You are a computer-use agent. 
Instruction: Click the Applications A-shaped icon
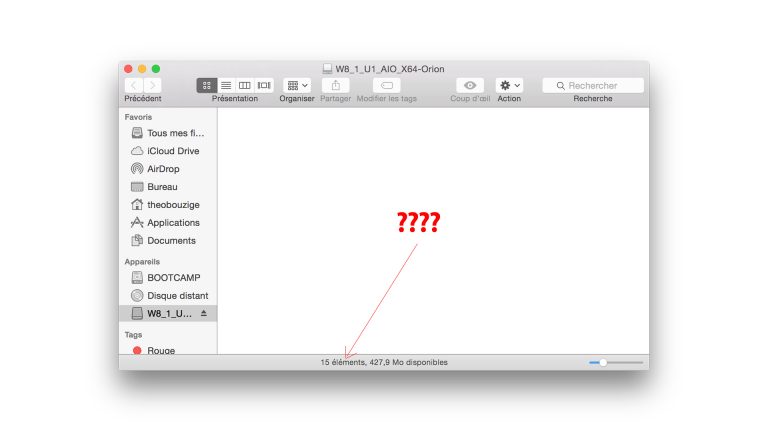(137, 222)
